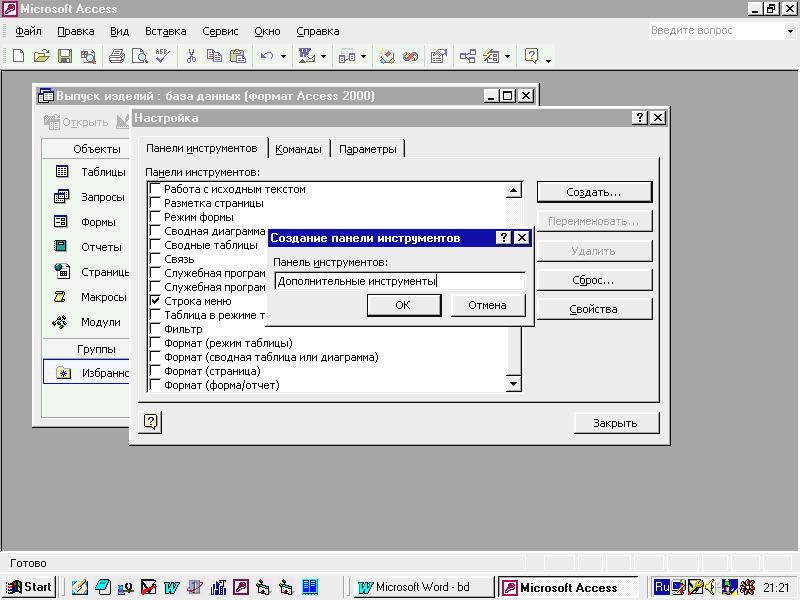Enable the Режим формы toolbar checkbox
Screen dimensions: 800x600
coord(155,217)
